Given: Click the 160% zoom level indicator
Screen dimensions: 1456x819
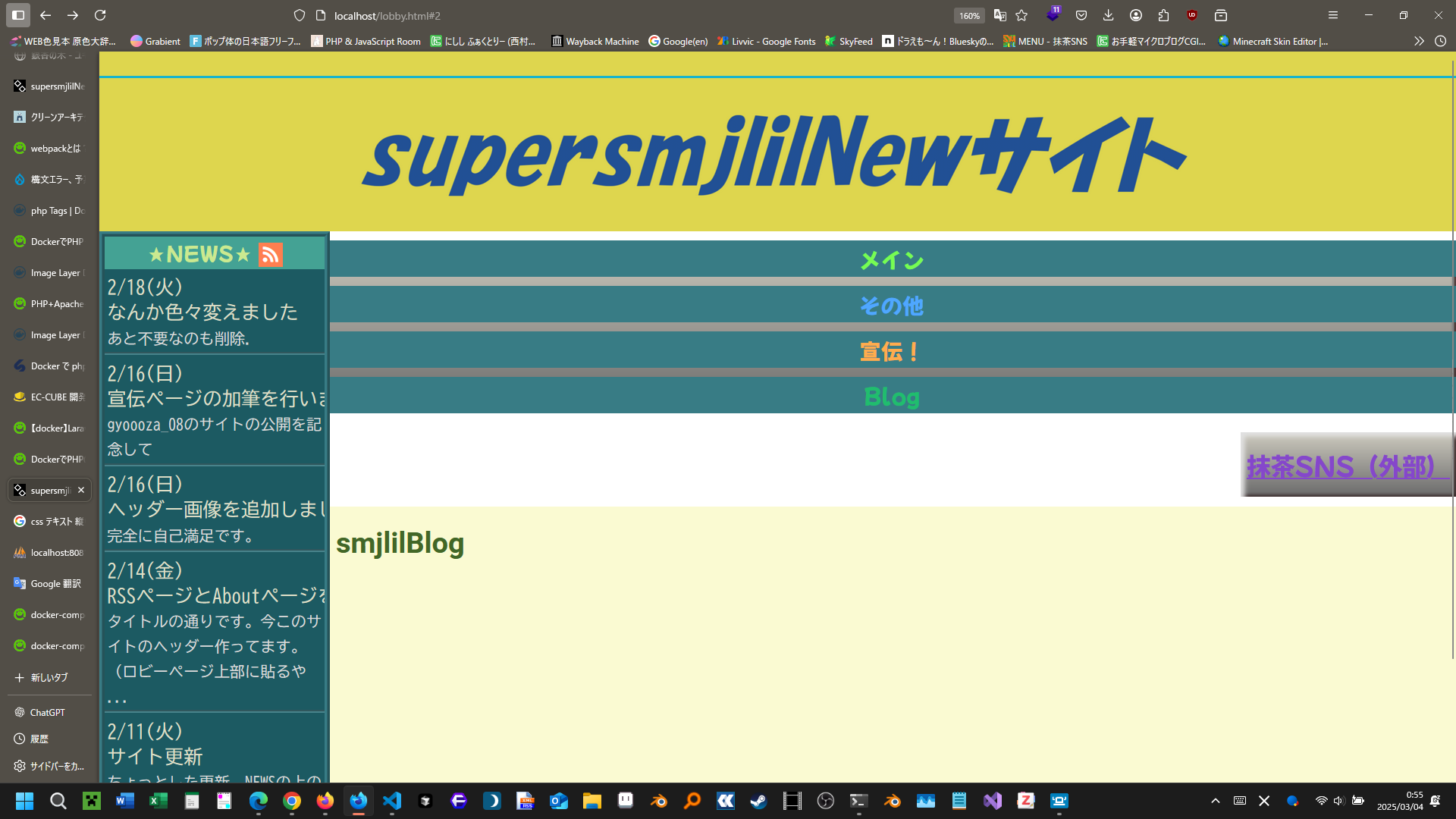Looking at the screenshot, I should click(969, 16).
